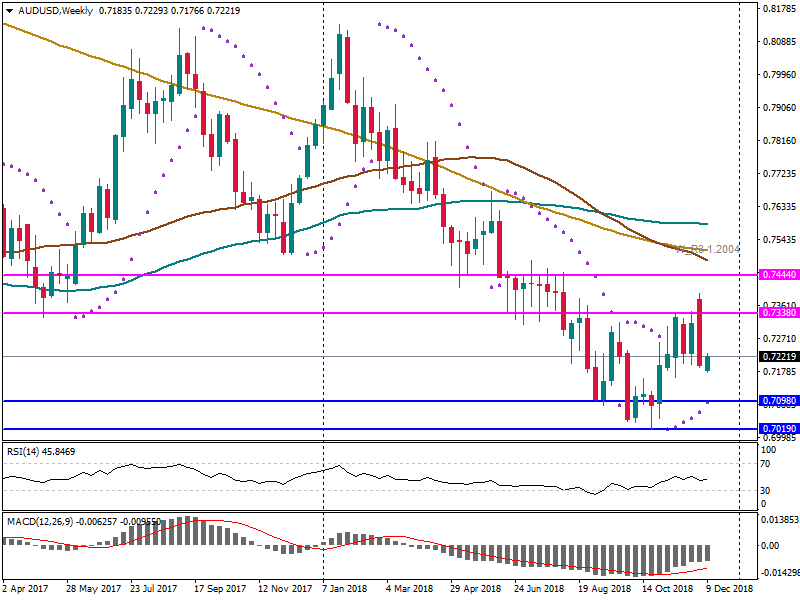Select the magenta 0.74440 price label

tap(777, 274)
